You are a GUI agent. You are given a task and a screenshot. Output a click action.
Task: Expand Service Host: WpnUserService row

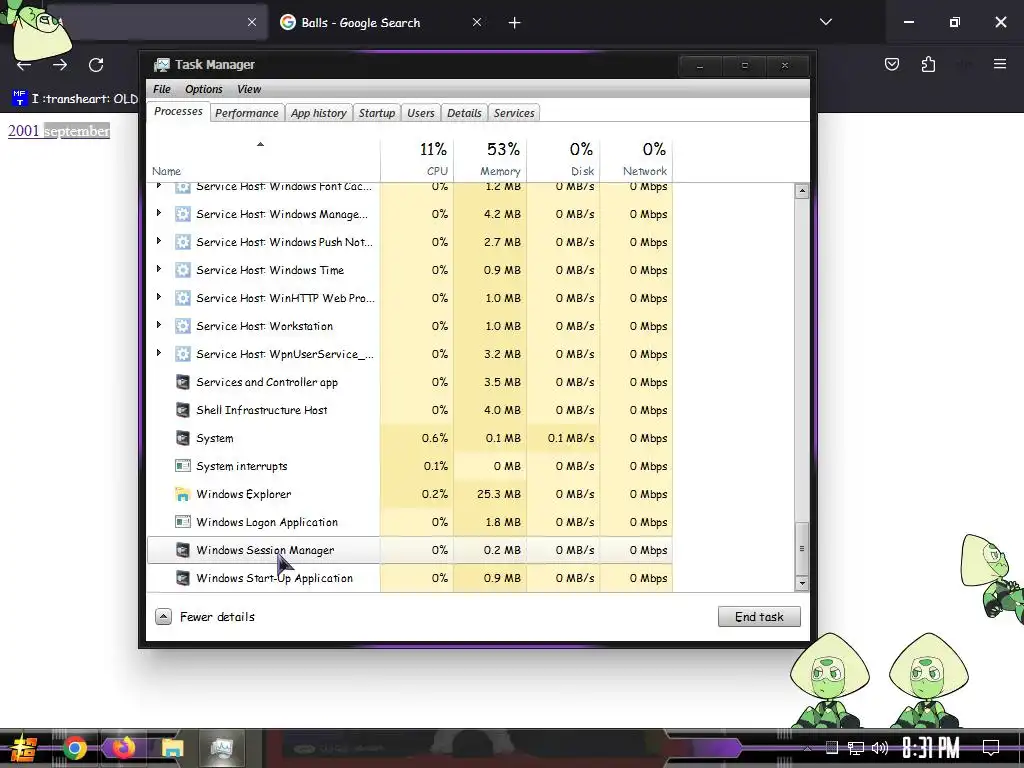[159, 353]
